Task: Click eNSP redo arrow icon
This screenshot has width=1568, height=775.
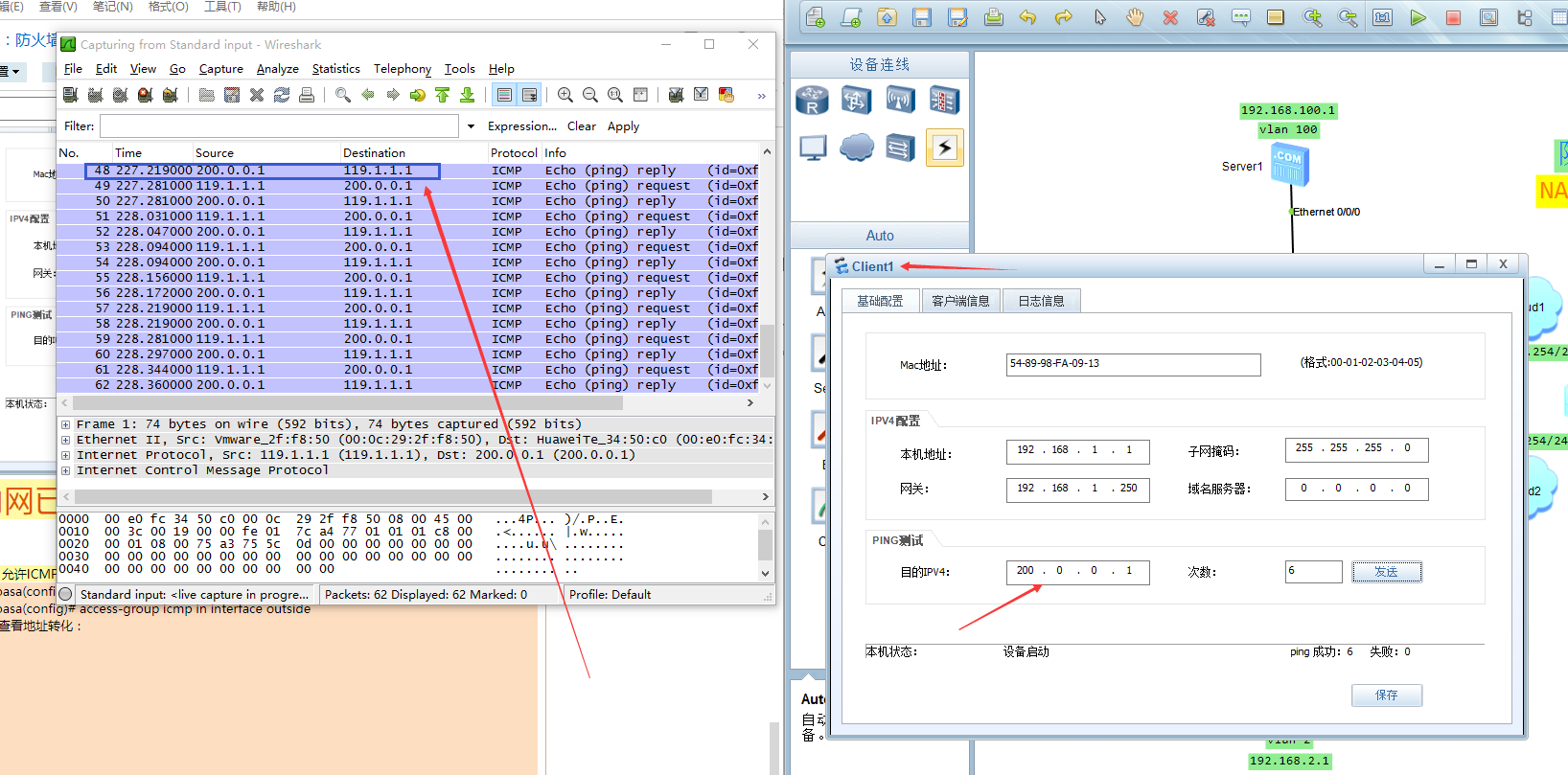Action: click(1064, 17)
